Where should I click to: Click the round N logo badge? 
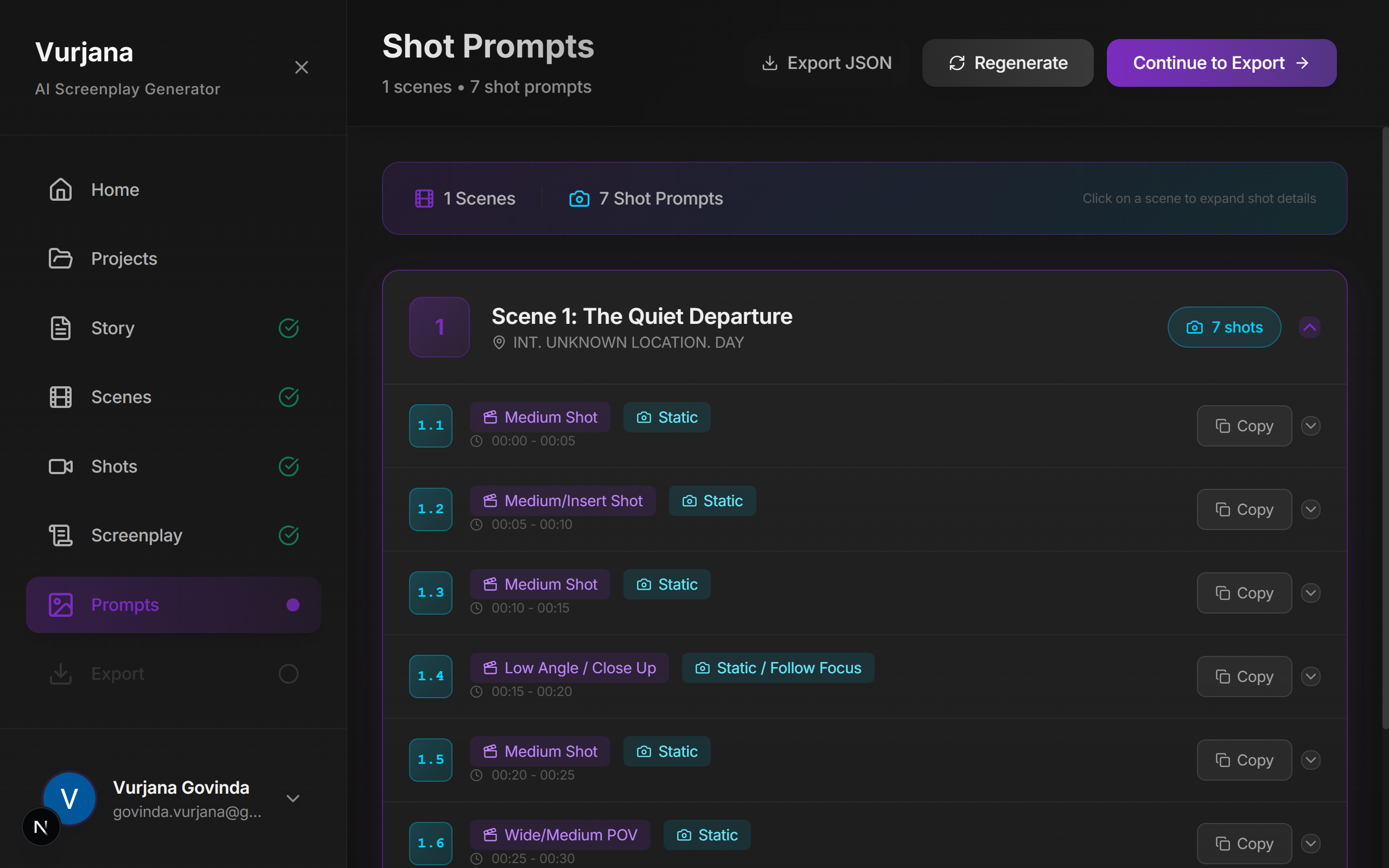click(41, 827)
